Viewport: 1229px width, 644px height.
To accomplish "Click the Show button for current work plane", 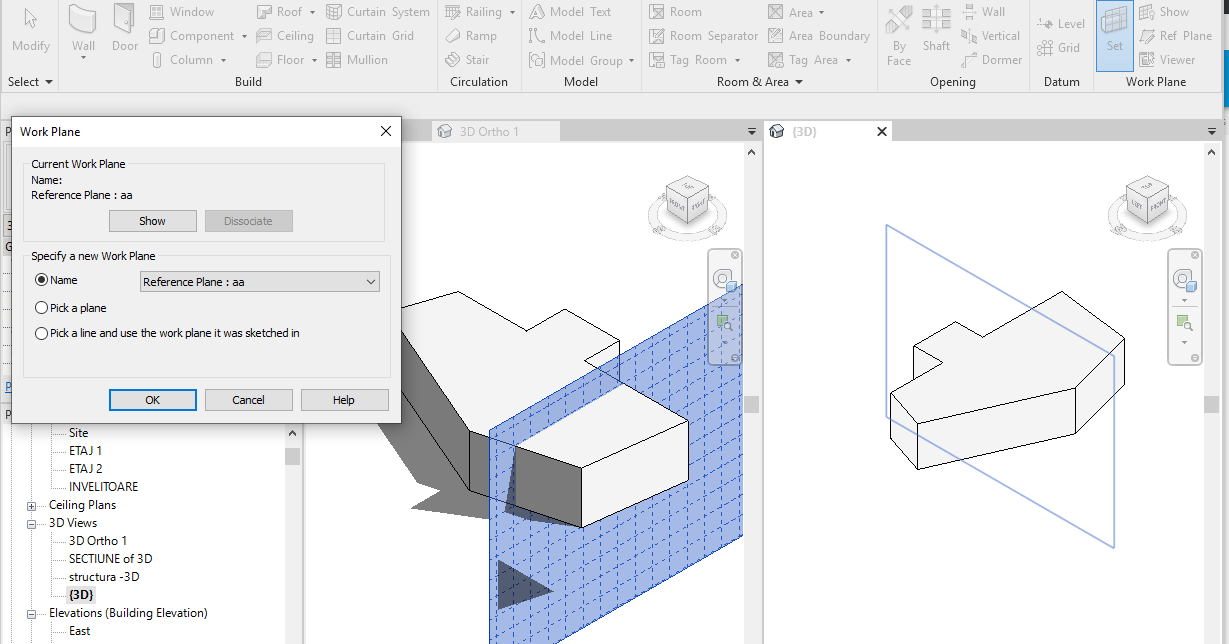I will [x=152, y=220].
